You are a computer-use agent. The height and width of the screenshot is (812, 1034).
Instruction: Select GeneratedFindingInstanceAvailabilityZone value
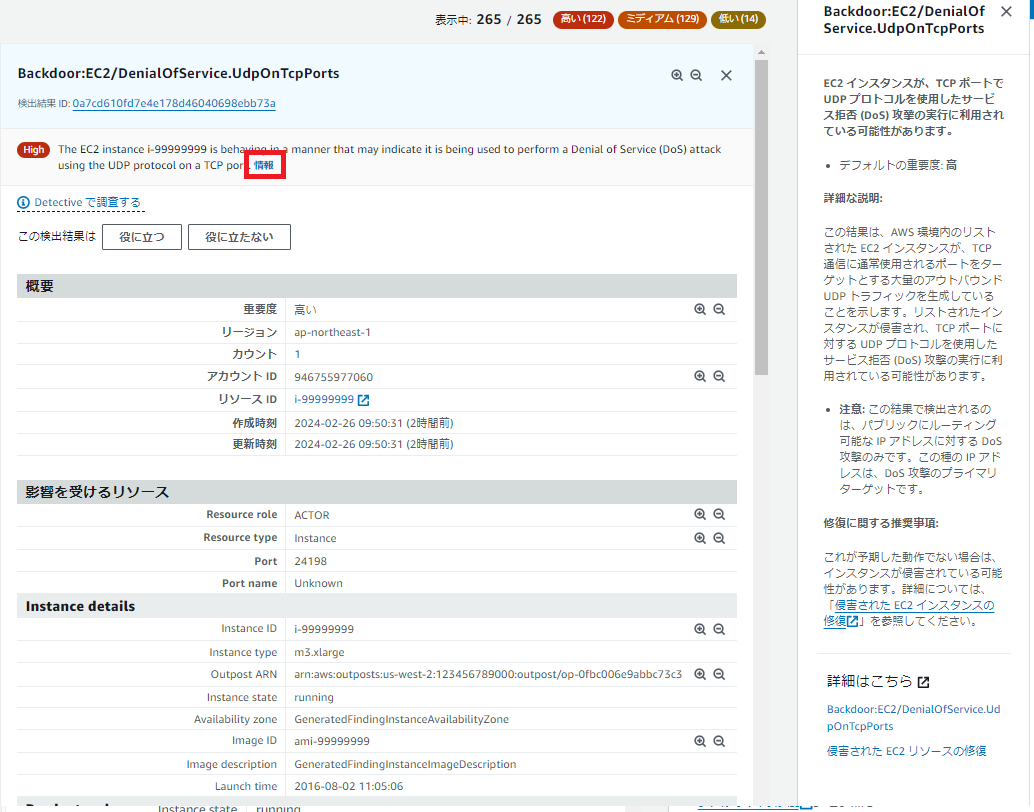pos(402,720)
